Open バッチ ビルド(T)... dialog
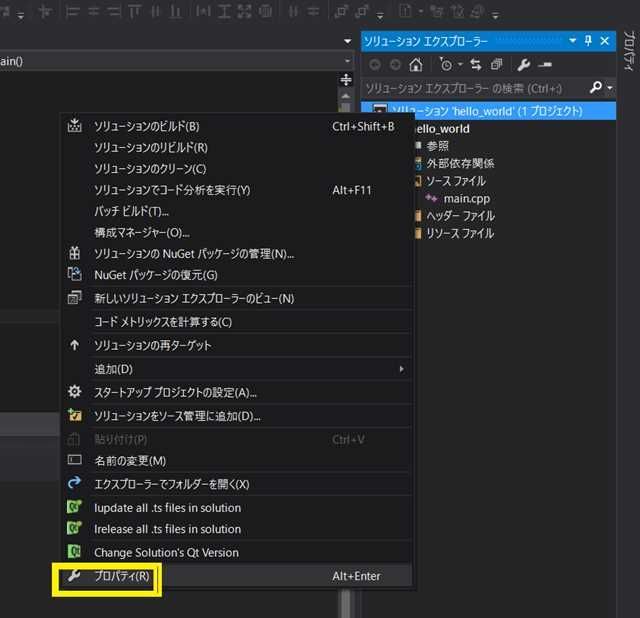 tap(237, 211)
